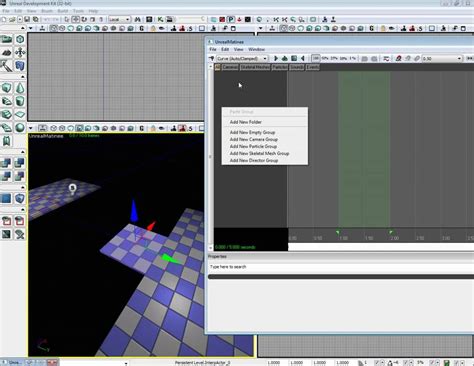
Task: Open the Matinee Window menu
Action: point(256,49)
